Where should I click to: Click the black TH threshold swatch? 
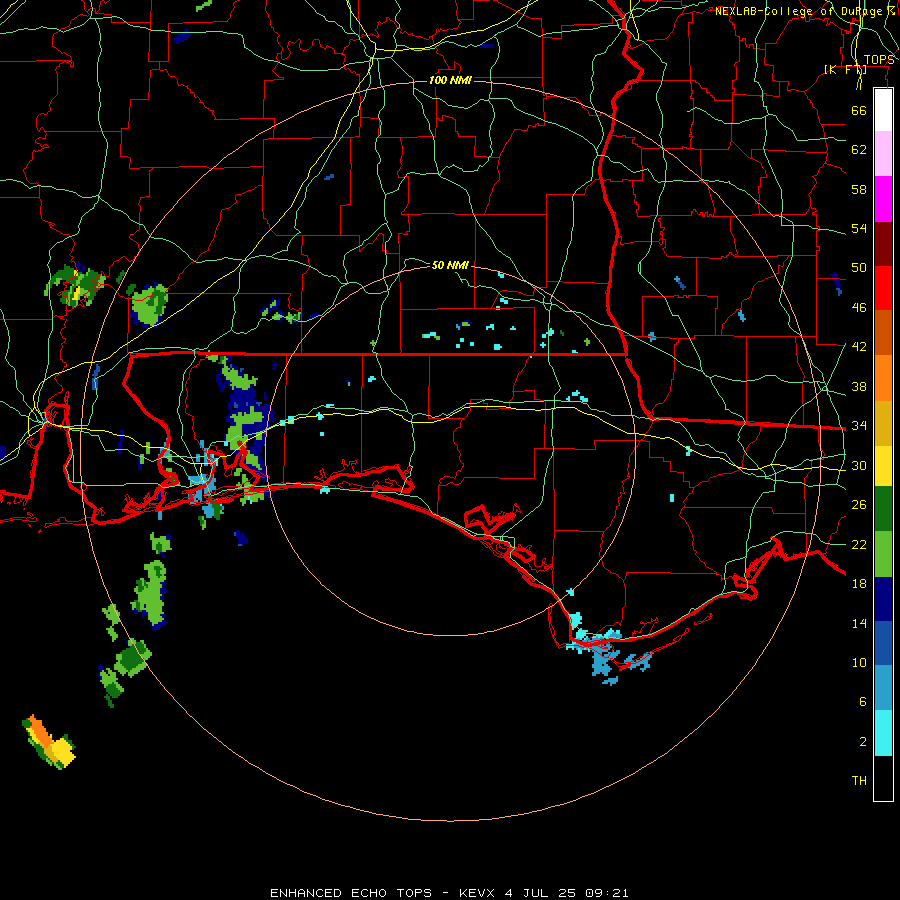click(883, 778)
